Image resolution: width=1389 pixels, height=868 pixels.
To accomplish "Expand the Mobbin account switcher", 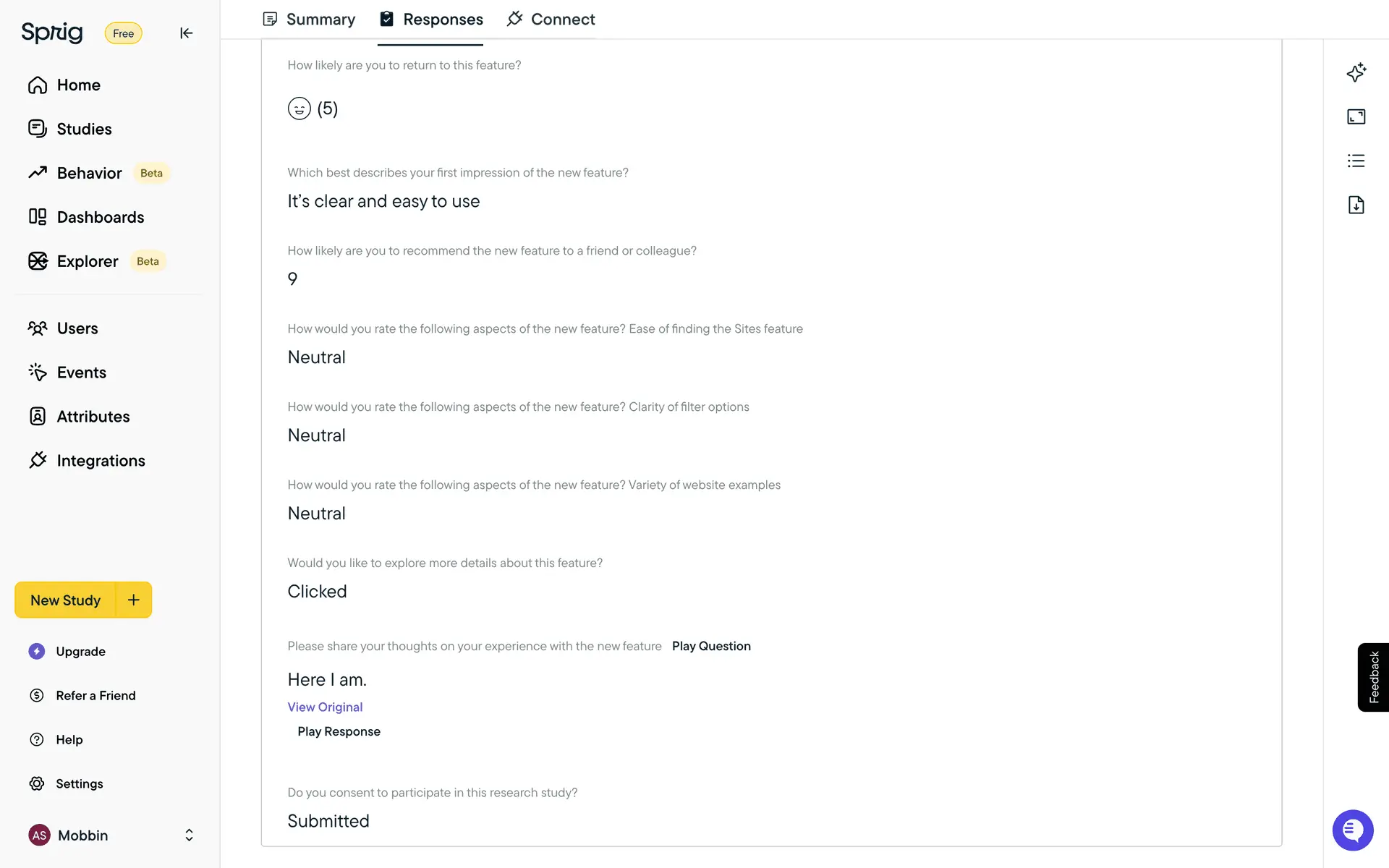I will click(189, 835).
